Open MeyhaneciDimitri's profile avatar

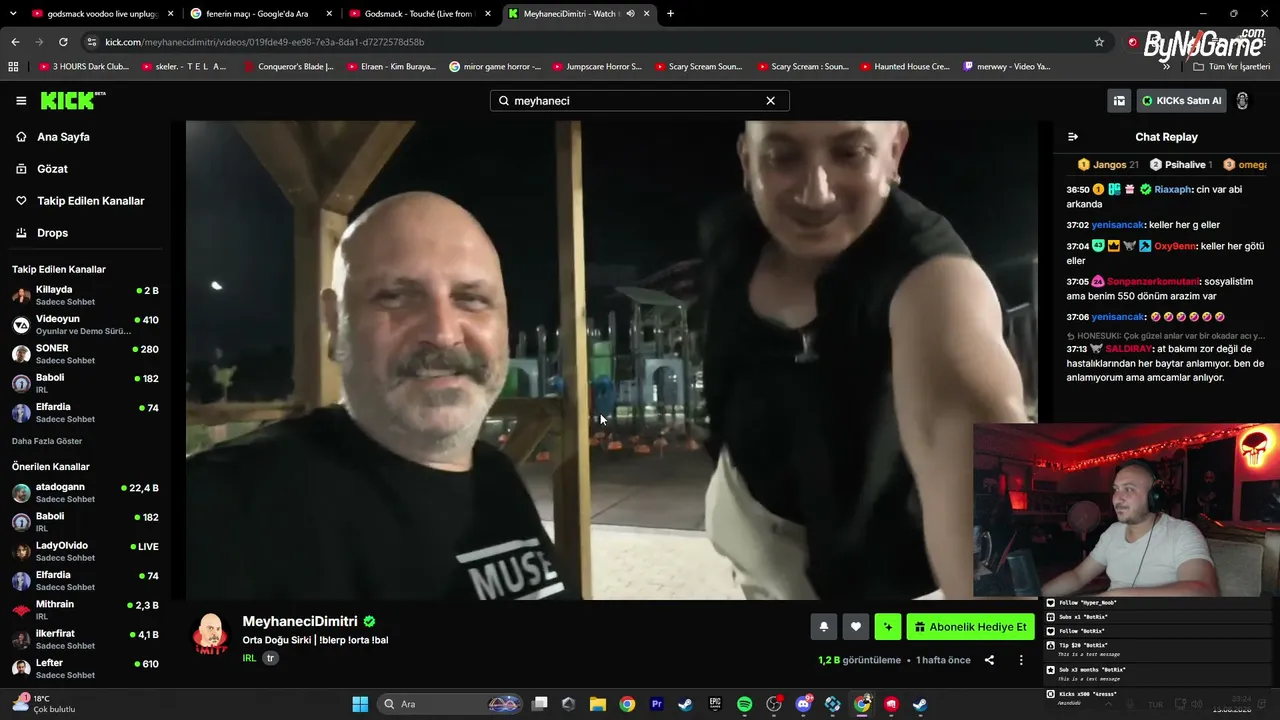click(211, 635)
